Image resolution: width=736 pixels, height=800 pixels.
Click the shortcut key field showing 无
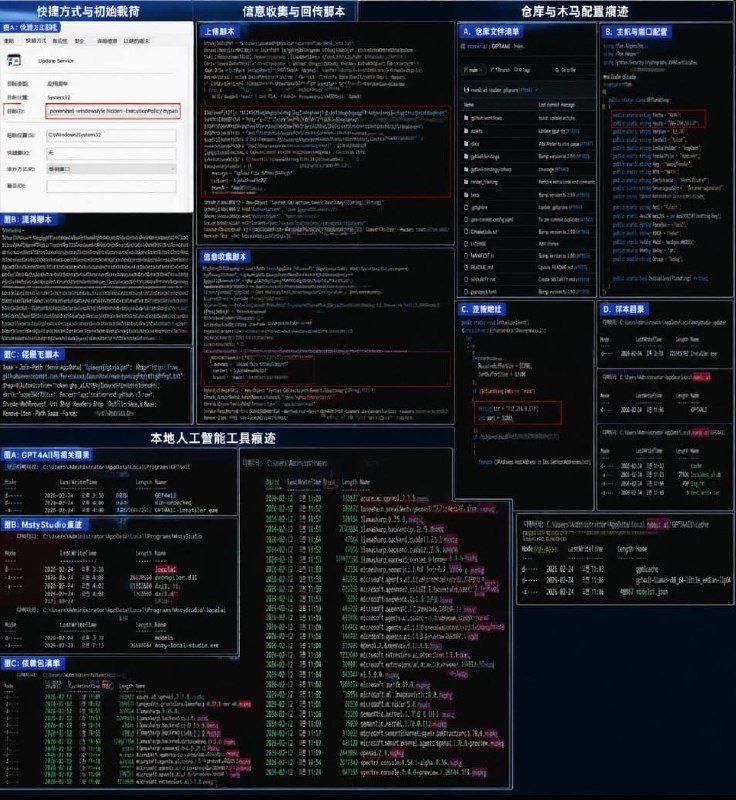tap(111, 153)
